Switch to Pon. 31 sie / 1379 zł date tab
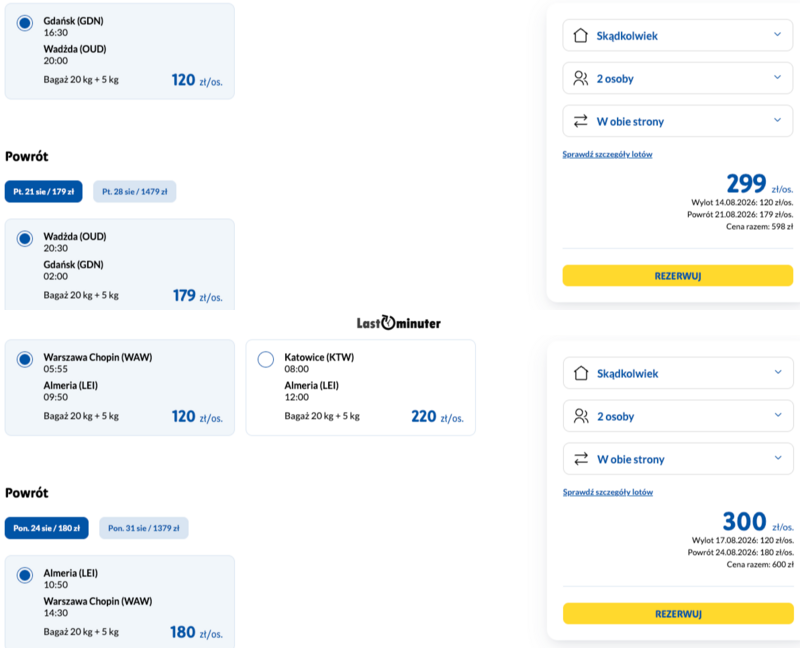 [x=143, y=528]
